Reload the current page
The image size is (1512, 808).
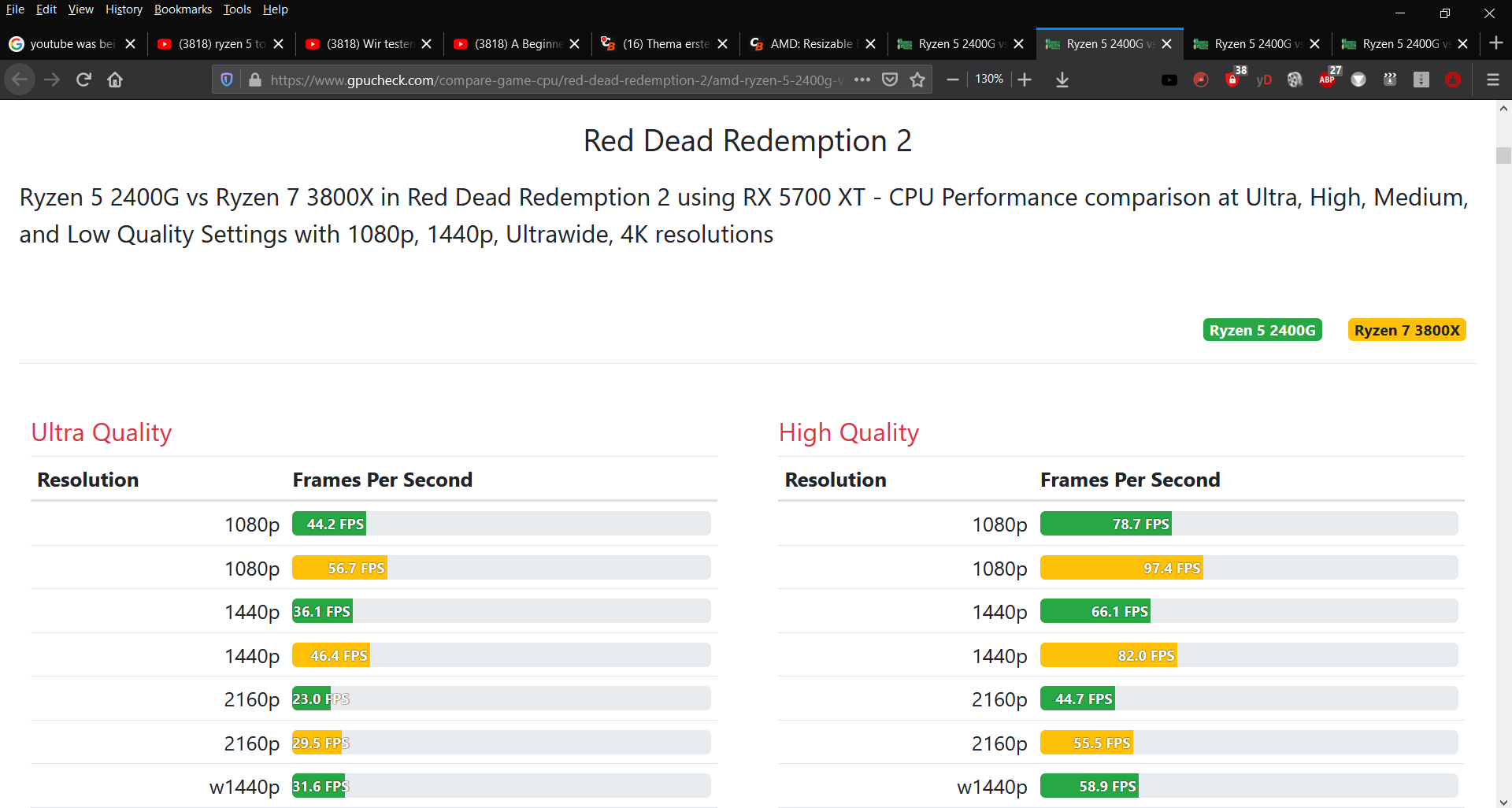(83, 80)
